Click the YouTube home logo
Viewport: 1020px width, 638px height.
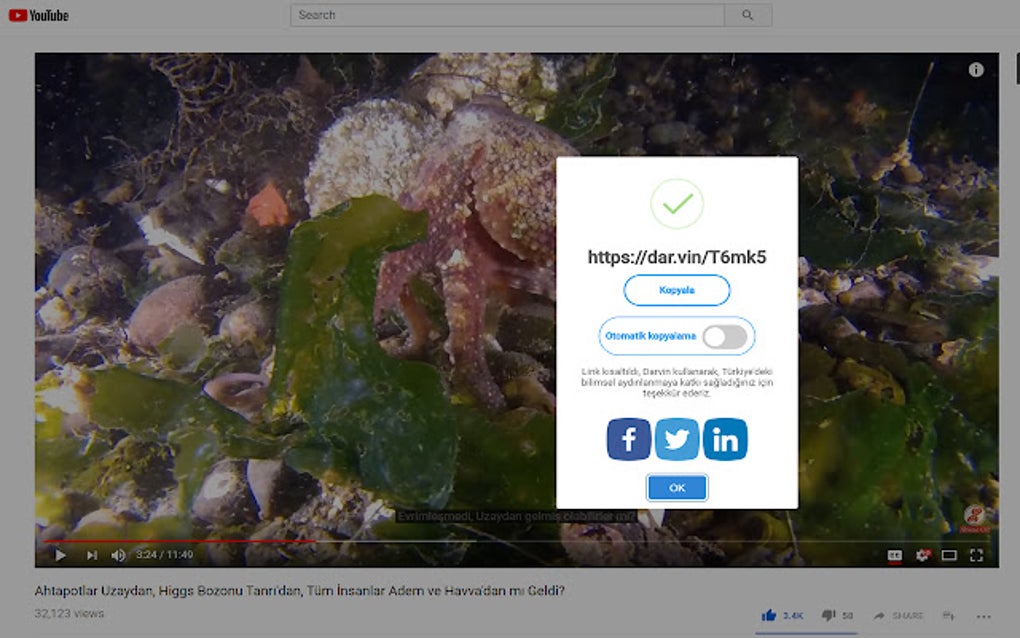point(39,14)
